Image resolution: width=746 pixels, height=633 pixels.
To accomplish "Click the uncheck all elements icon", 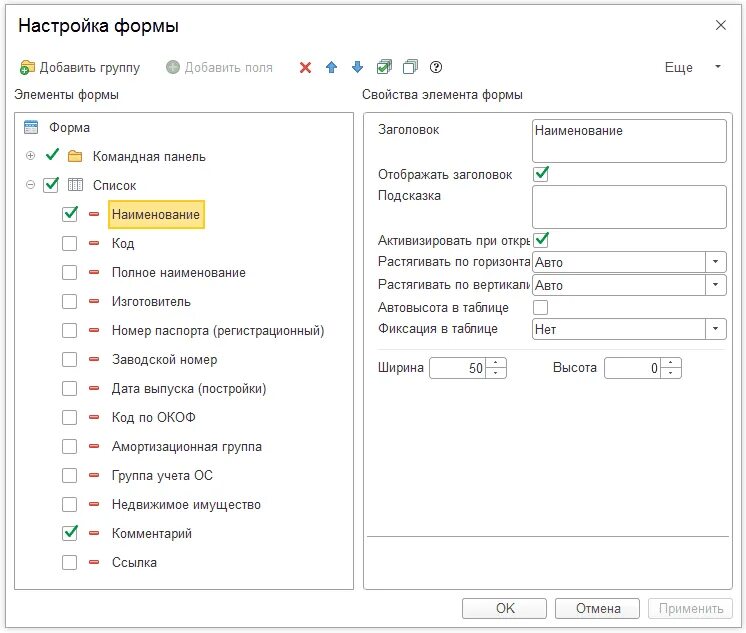I will tap(410, 68).
